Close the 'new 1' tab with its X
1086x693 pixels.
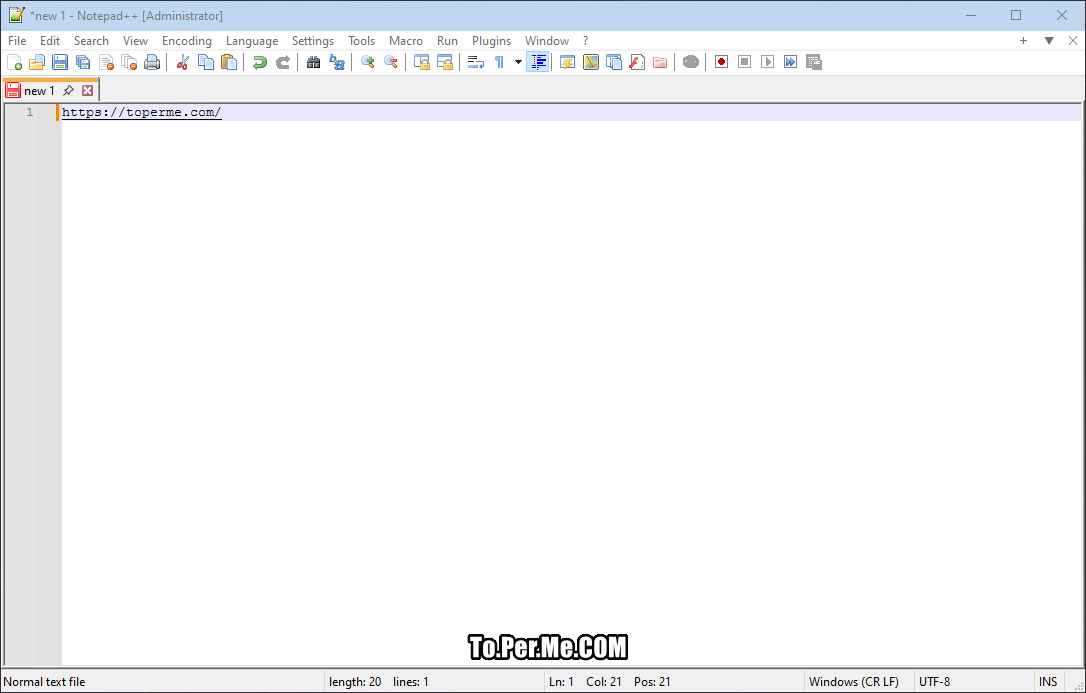88,91
